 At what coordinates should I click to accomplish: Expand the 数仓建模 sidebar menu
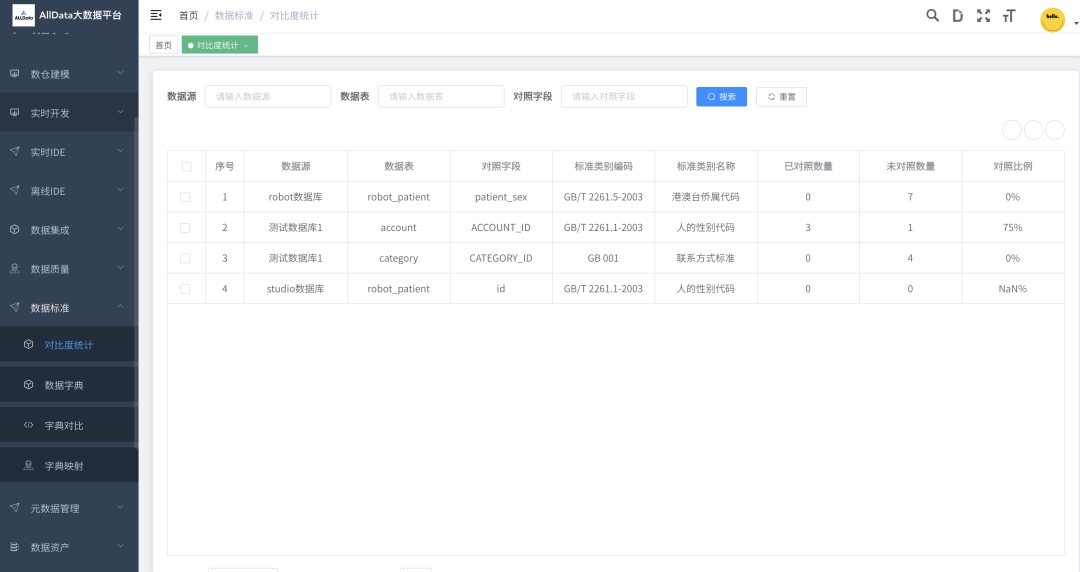(x=68, y=74)
